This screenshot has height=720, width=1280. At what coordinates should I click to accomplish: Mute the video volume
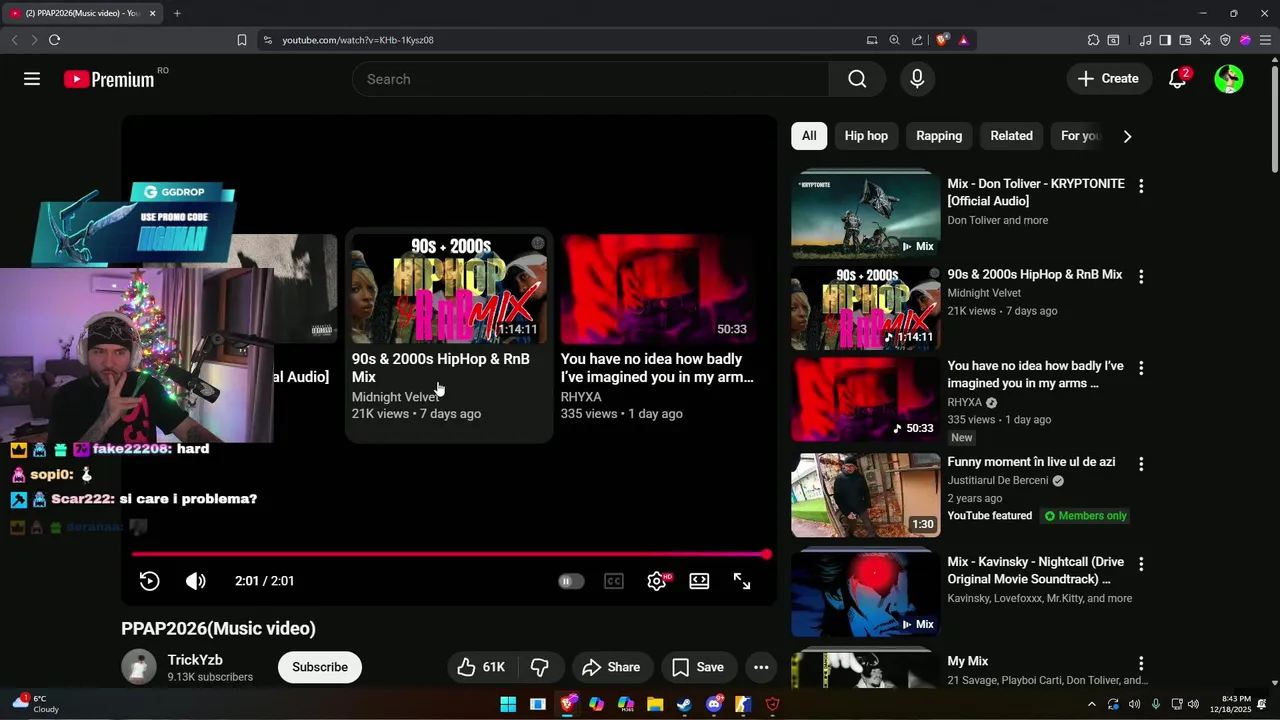tap(196, 581)
